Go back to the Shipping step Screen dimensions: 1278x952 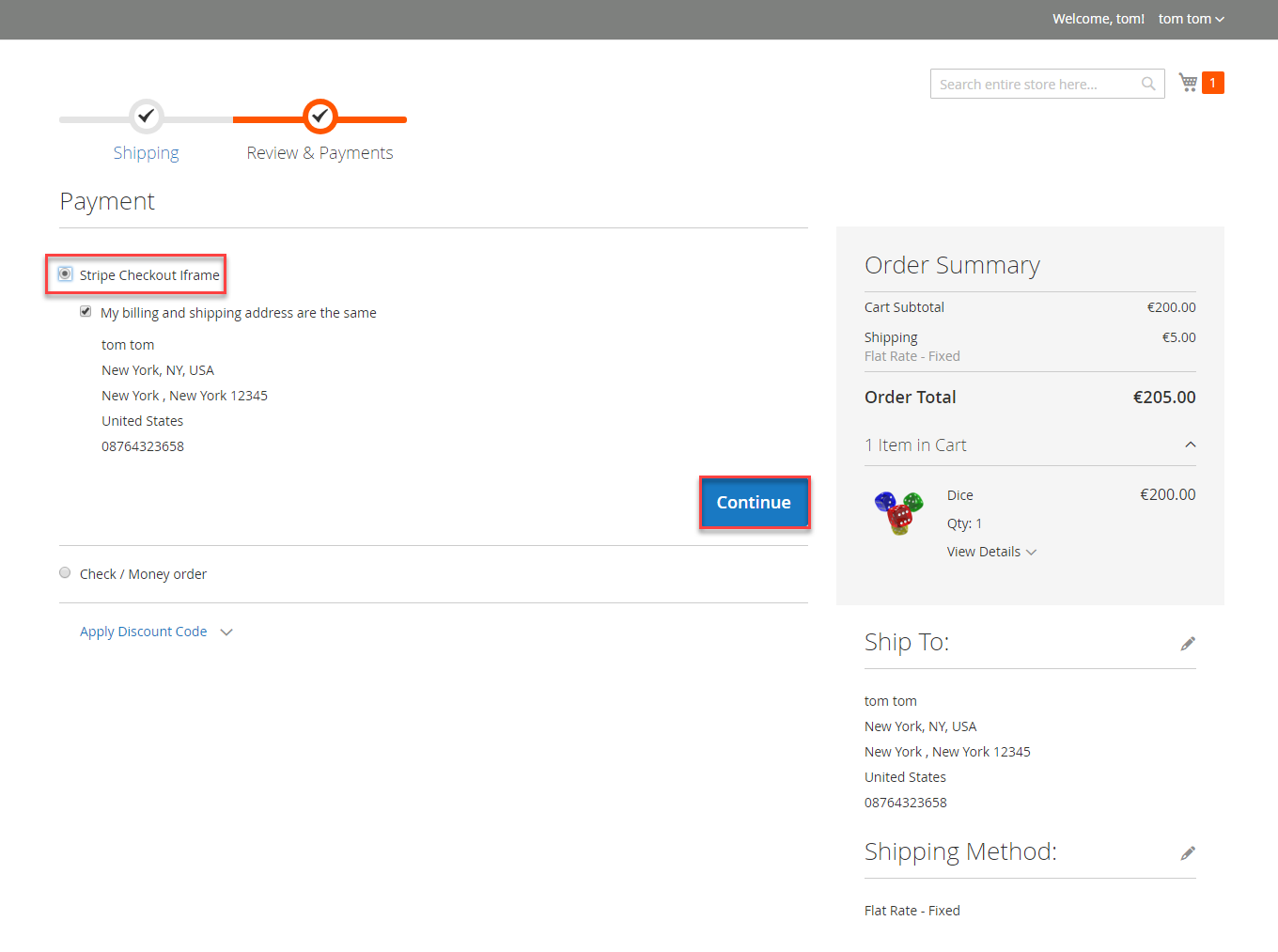[146, 153]
